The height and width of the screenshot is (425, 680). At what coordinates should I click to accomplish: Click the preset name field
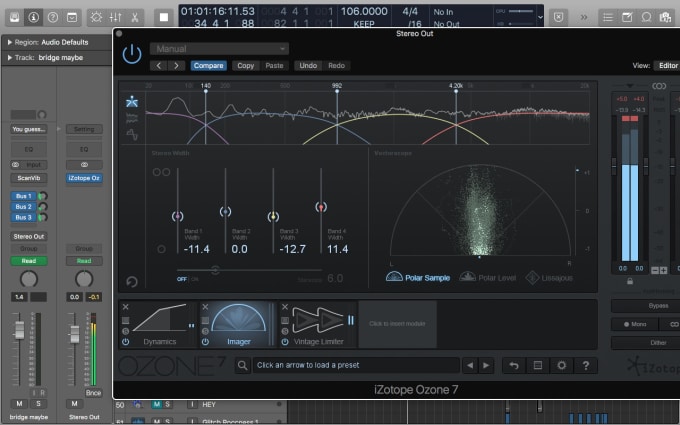(356, 366)
